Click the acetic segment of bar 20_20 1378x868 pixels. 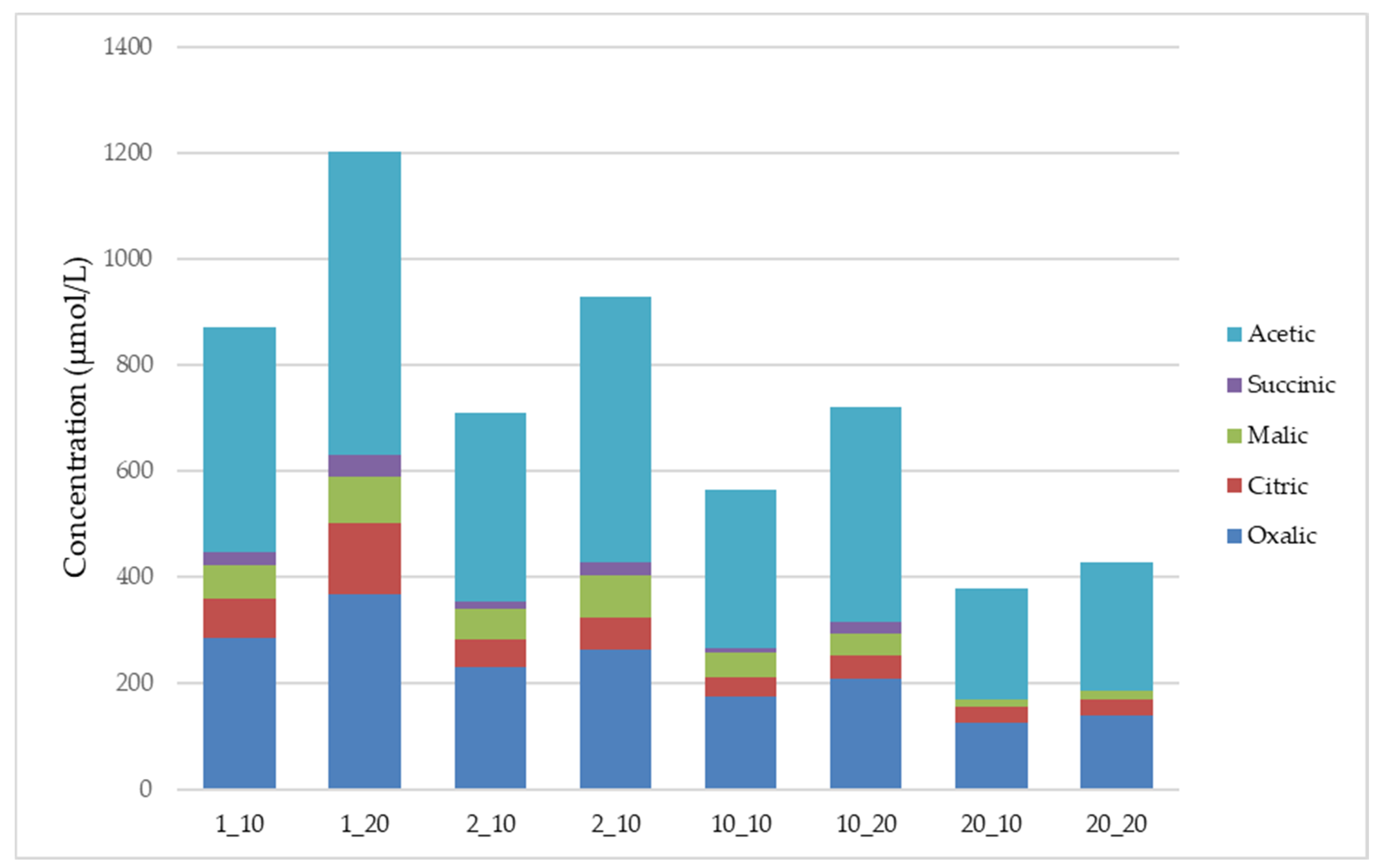pyautogui.click(x=1116, y=627)
